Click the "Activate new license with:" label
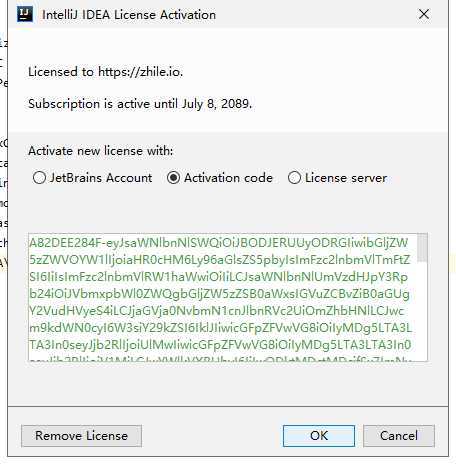This screenshot has height=464, width=456. pos(101,151)
